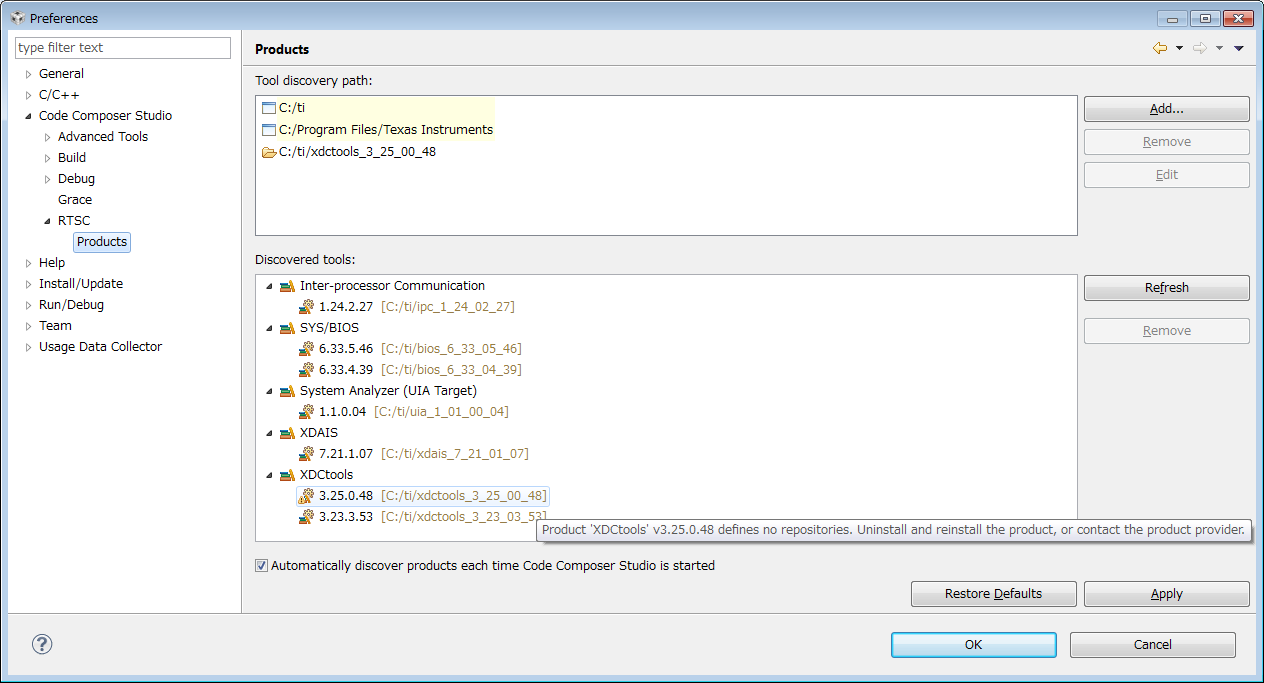Click the 1.24.2.27 version icon
Viewport: 1264px width, 683px height.
pyautogui.click(x=307, y=307)
